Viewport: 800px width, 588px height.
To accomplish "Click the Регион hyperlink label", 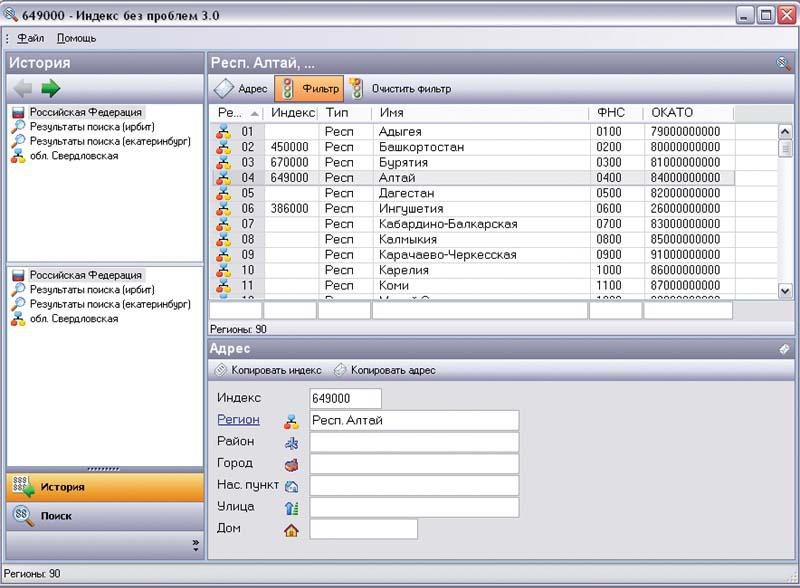I will (x=238, y=420).
